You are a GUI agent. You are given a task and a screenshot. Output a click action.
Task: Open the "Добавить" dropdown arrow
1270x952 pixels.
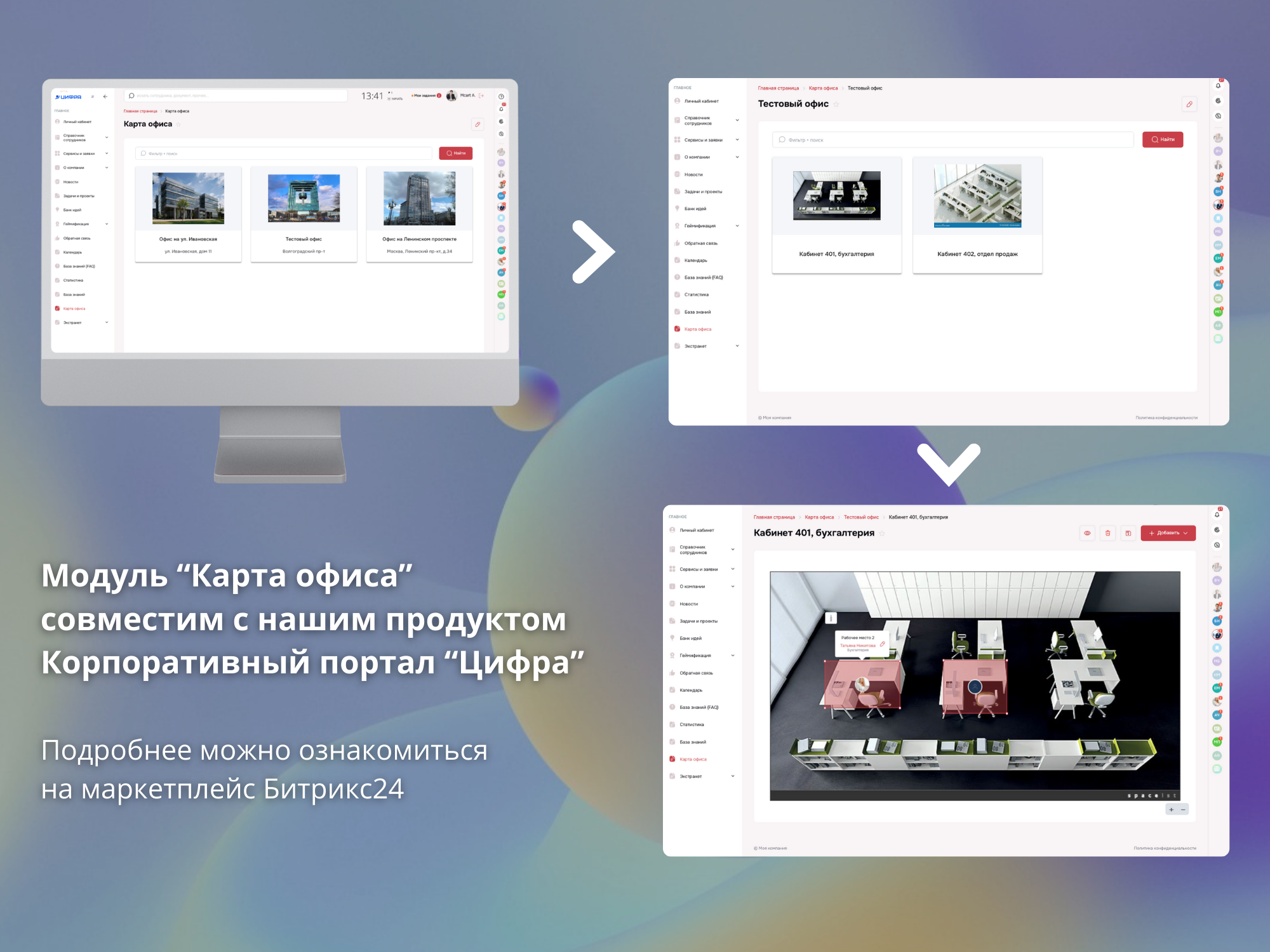[x=1186, y=533]
